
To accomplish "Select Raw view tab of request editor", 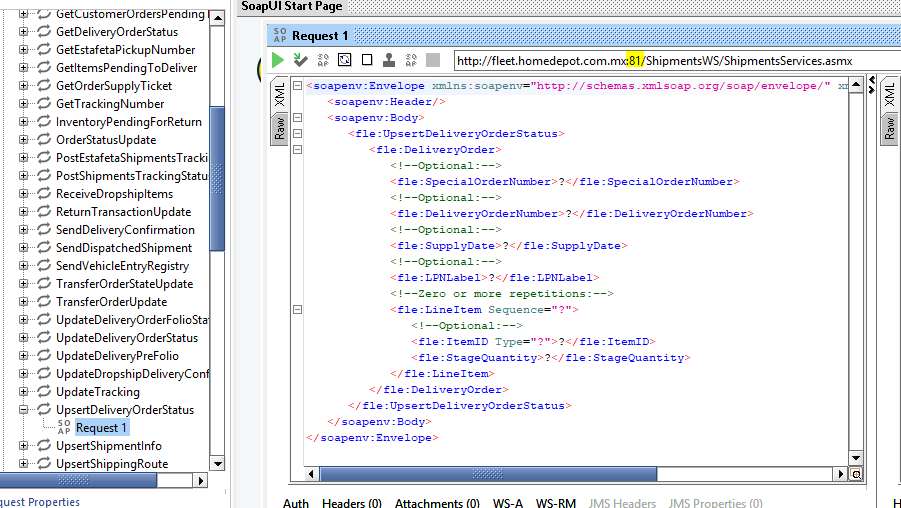I will pyautogui.click(x=279, y=128).
